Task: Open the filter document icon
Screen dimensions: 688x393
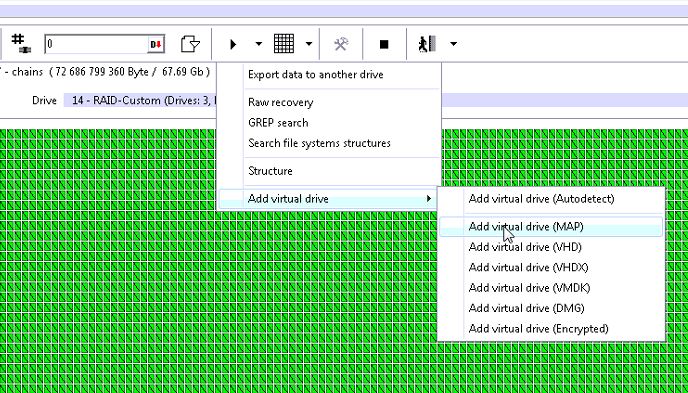Action: [x=190, y=44]
